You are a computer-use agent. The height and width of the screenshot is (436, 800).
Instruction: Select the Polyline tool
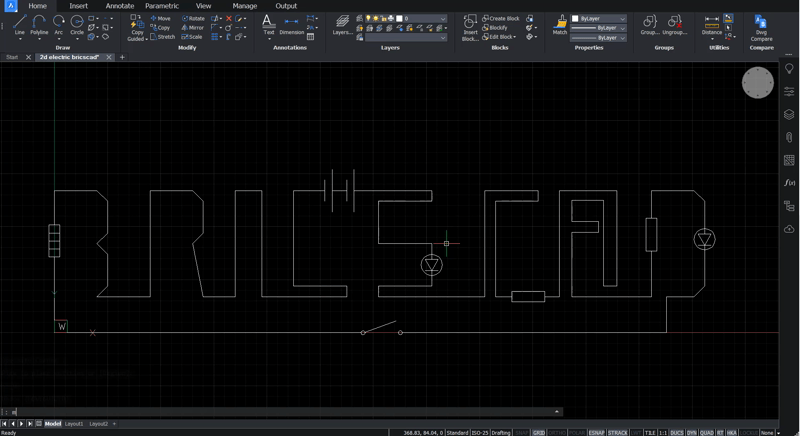39,24
